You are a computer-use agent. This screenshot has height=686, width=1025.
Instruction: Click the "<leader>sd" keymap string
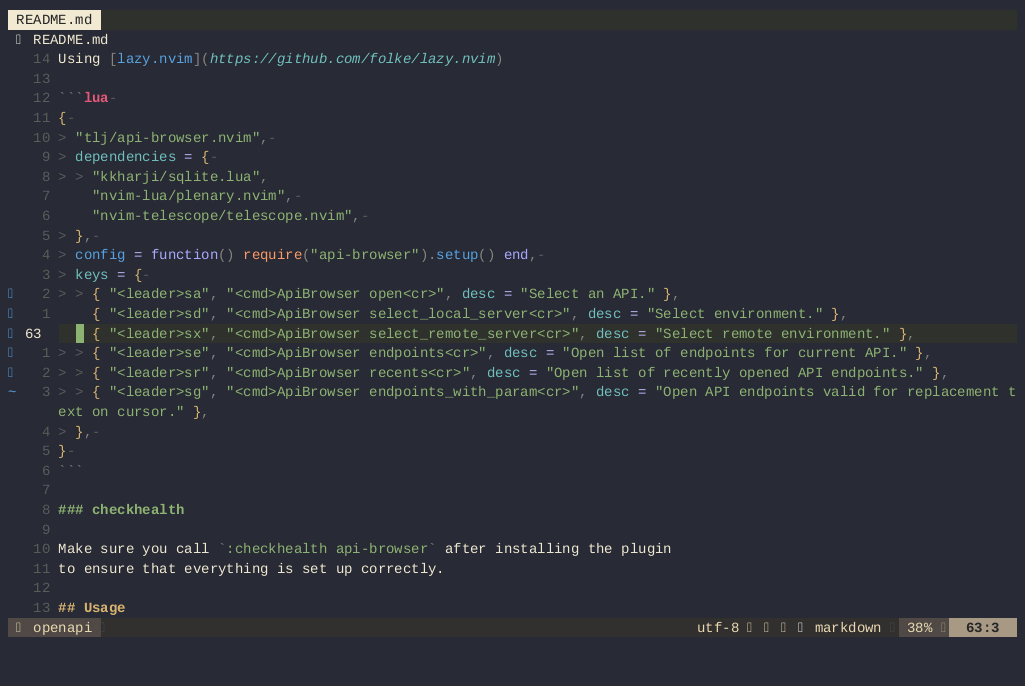pyautogui.click(x=159, y=314)
